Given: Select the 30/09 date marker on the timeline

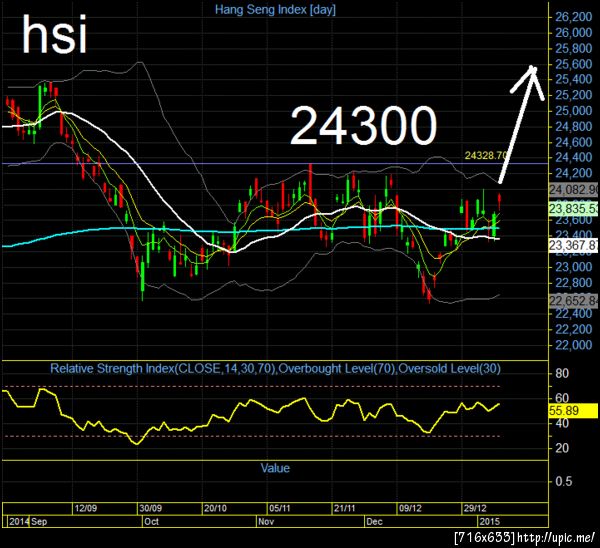Looking at the screenshot, I should click(150, 509).
